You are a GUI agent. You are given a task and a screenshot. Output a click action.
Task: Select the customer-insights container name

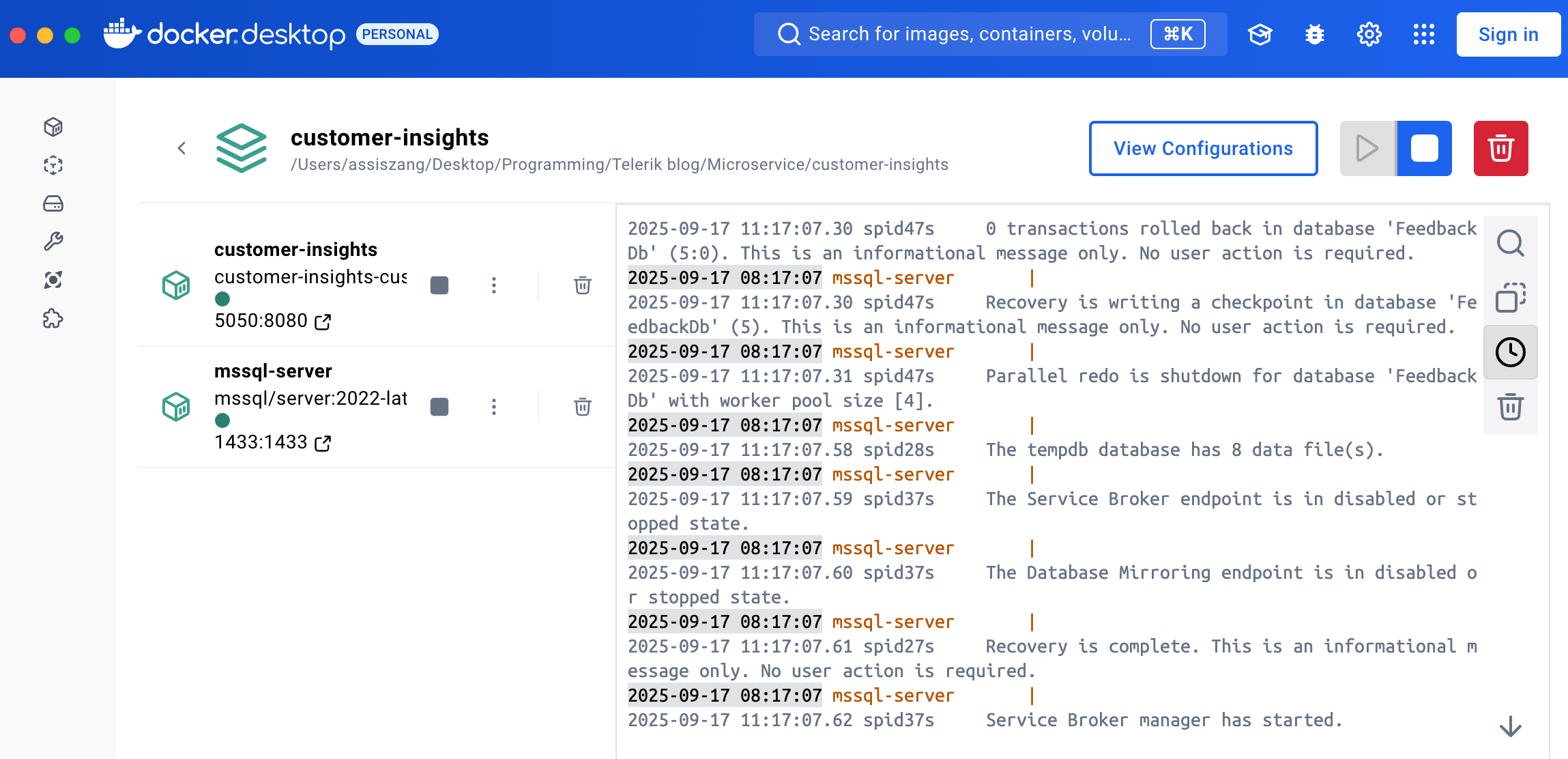point(295,250)
